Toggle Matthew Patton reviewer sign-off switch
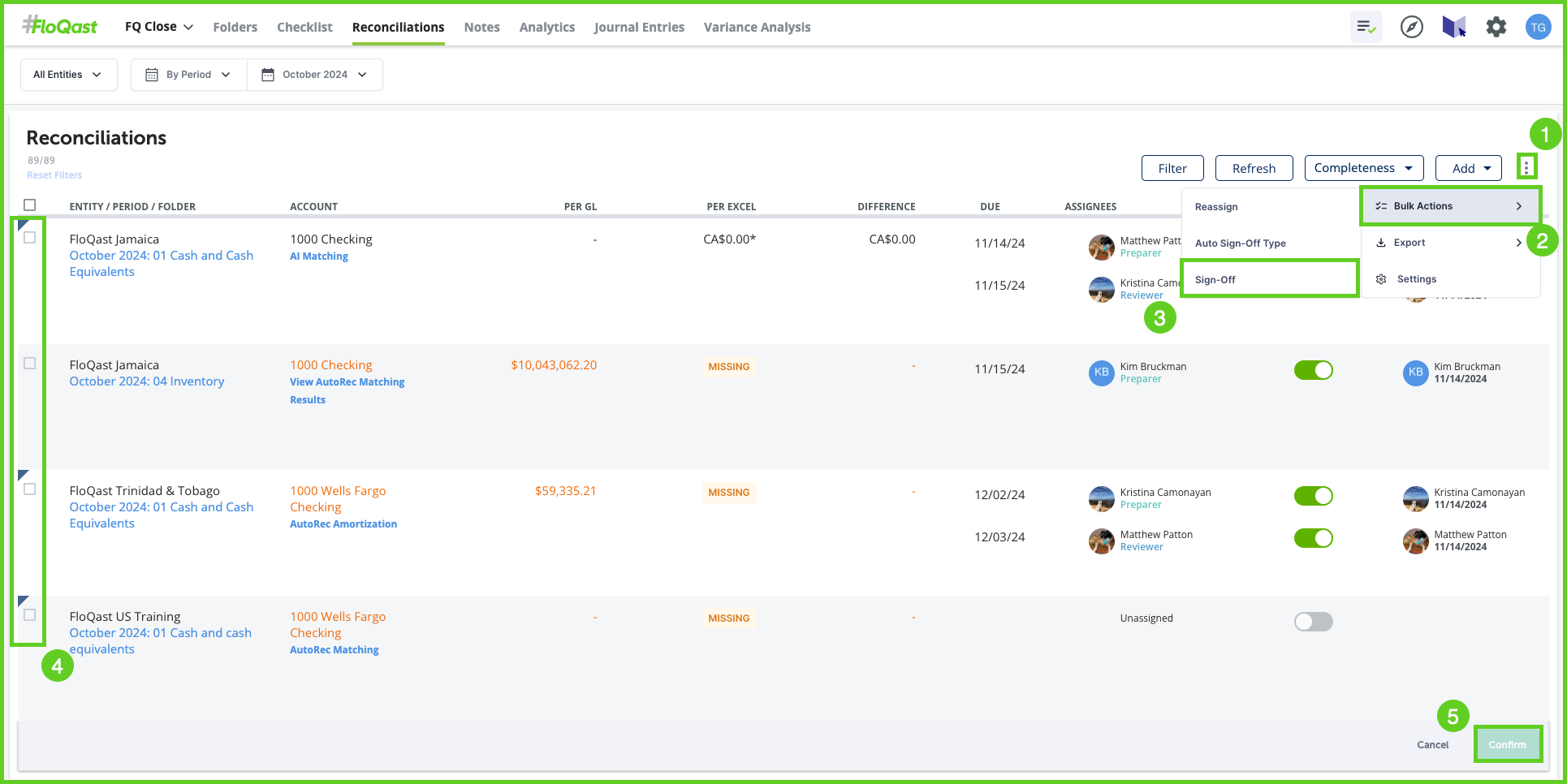This screenshot has height=784, width=1567. 1314,538
